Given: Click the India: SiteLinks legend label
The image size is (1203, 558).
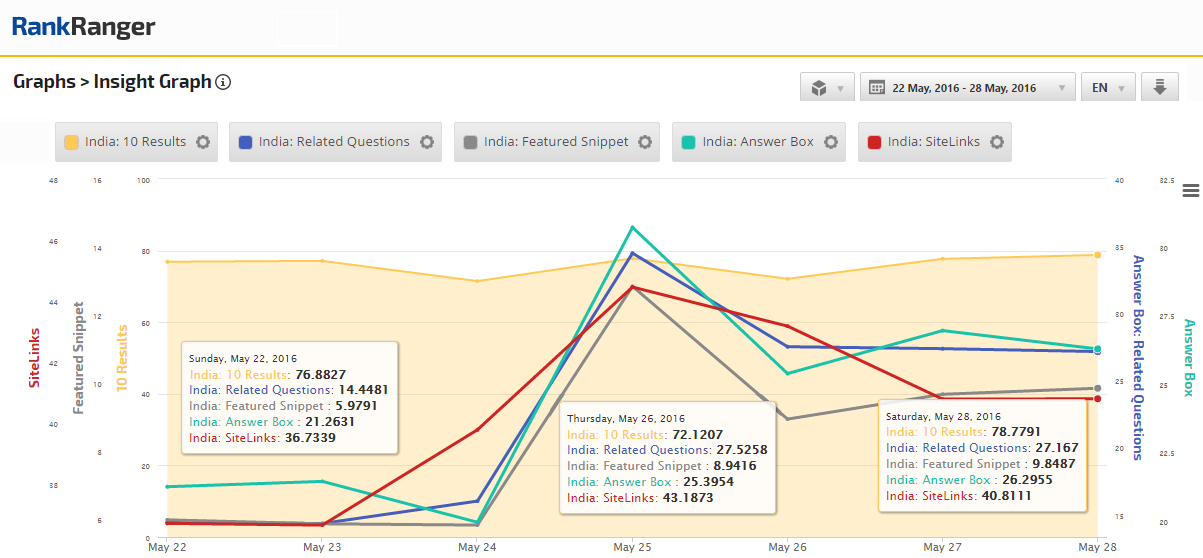Looking at the screenshot, I should click(933, 142).
